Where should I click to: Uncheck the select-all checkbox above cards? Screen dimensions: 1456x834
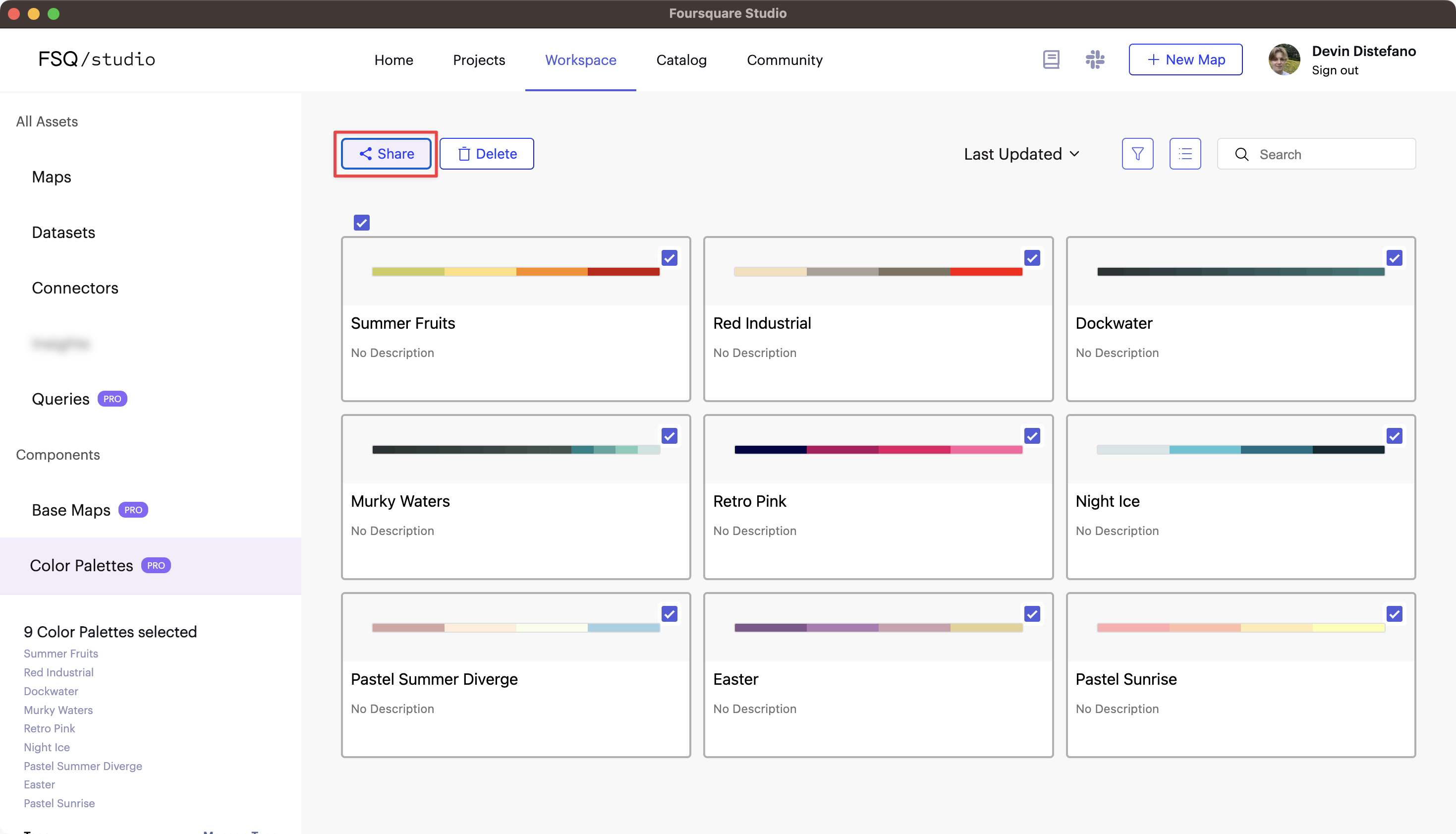(x=362, y=222)
